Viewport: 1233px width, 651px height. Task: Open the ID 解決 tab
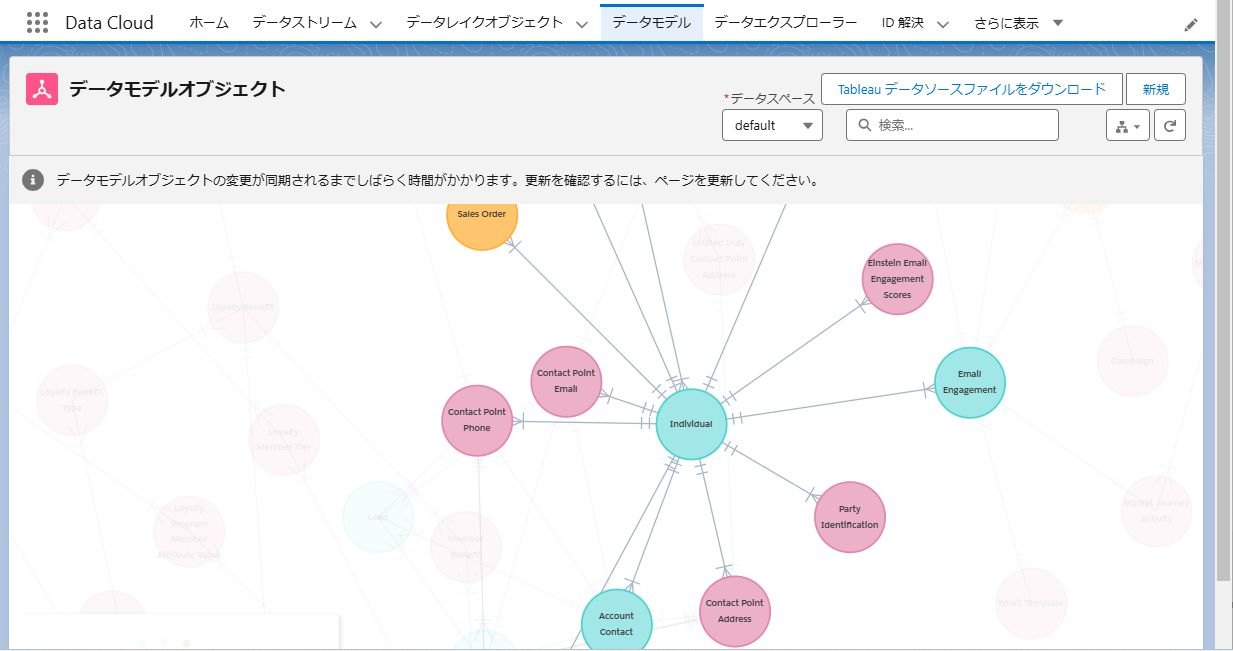click(903, 23)
